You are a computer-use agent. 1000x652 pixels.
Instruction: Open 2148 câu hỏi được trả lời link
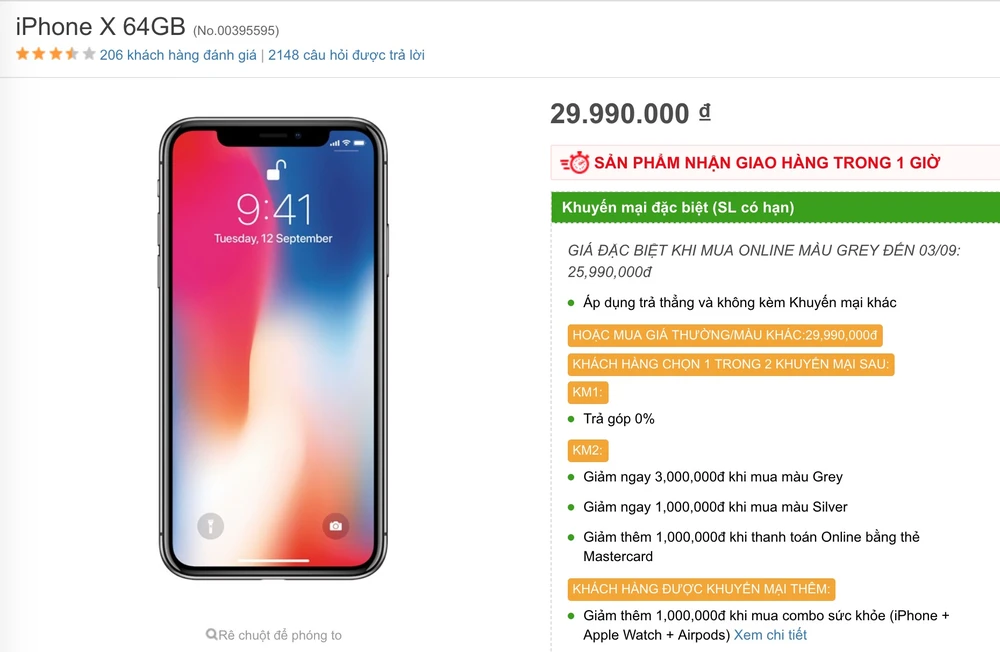pos(346,55)
